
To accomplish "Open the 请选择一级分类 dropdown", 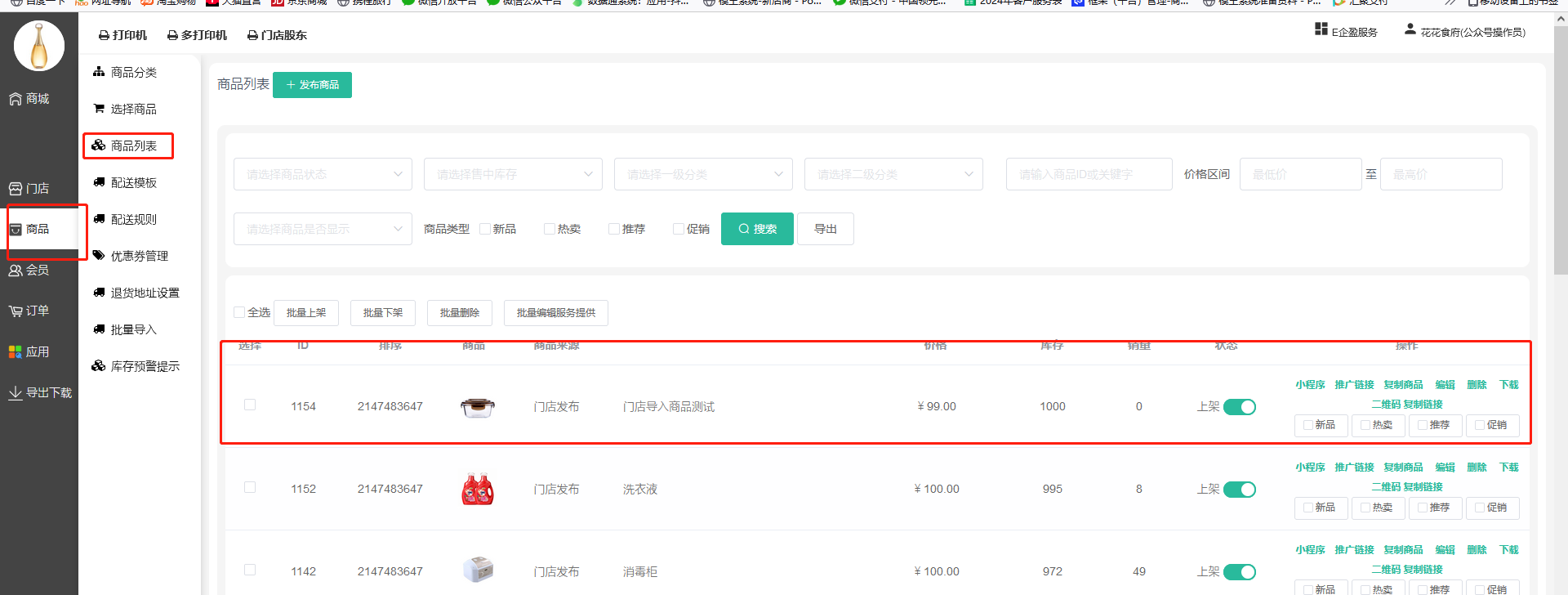I will click(703, 174).
